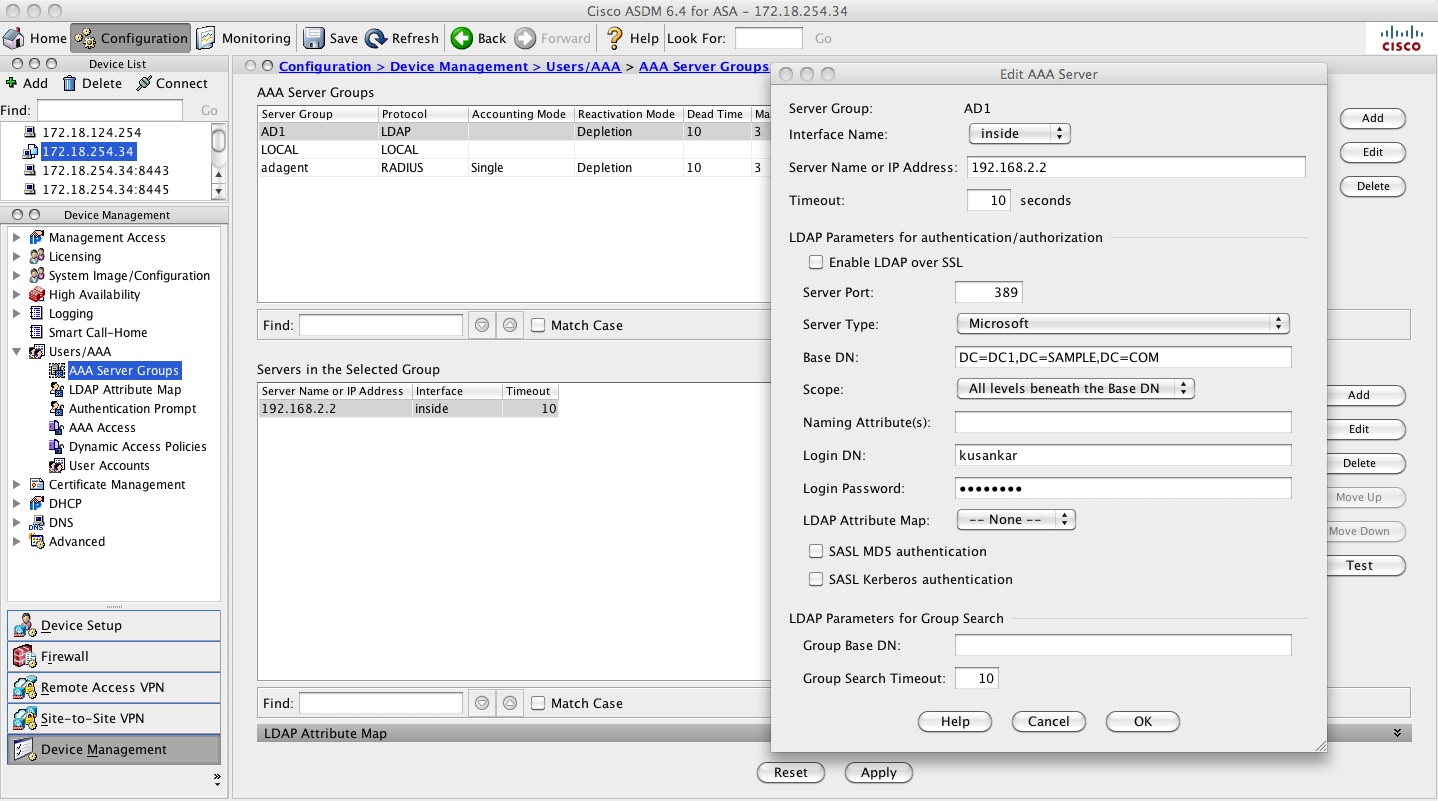Click the Test server button
This screenshot has width=1438, height=801.
click(x=1367, y=565)
